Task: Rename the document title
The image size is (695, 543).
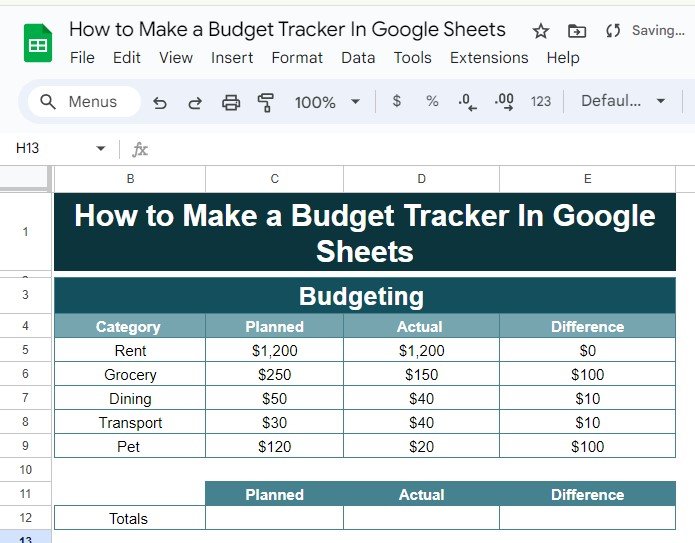Action: tap(287, 30)
